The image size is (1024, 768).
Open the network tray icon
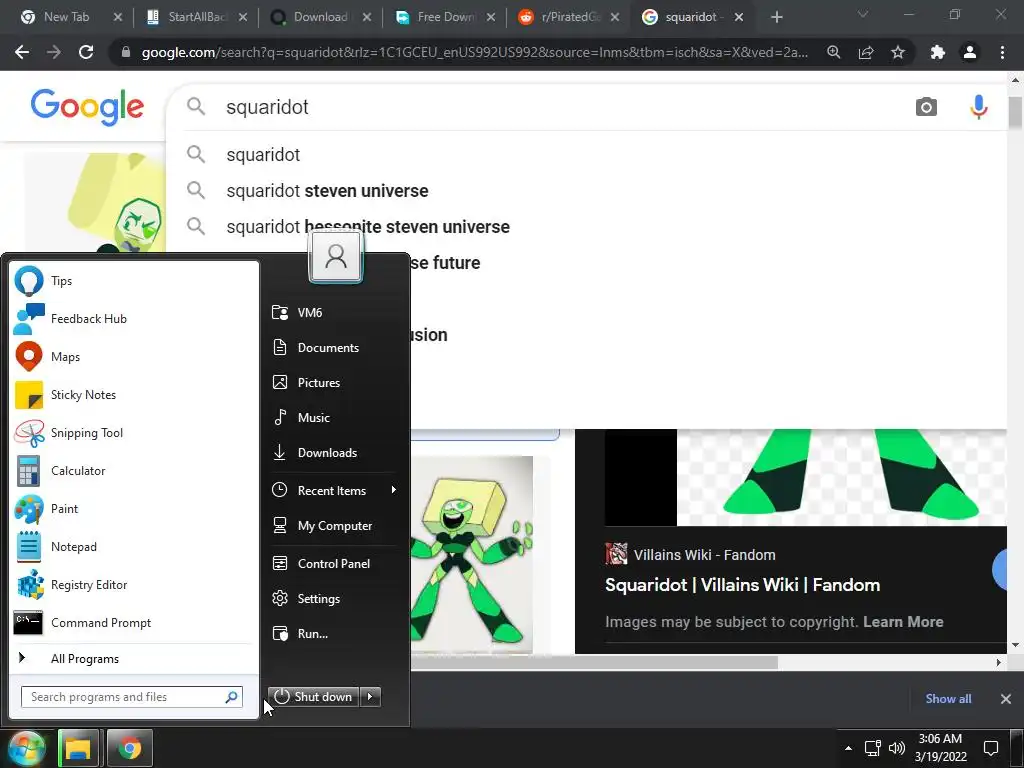[872, 748]
